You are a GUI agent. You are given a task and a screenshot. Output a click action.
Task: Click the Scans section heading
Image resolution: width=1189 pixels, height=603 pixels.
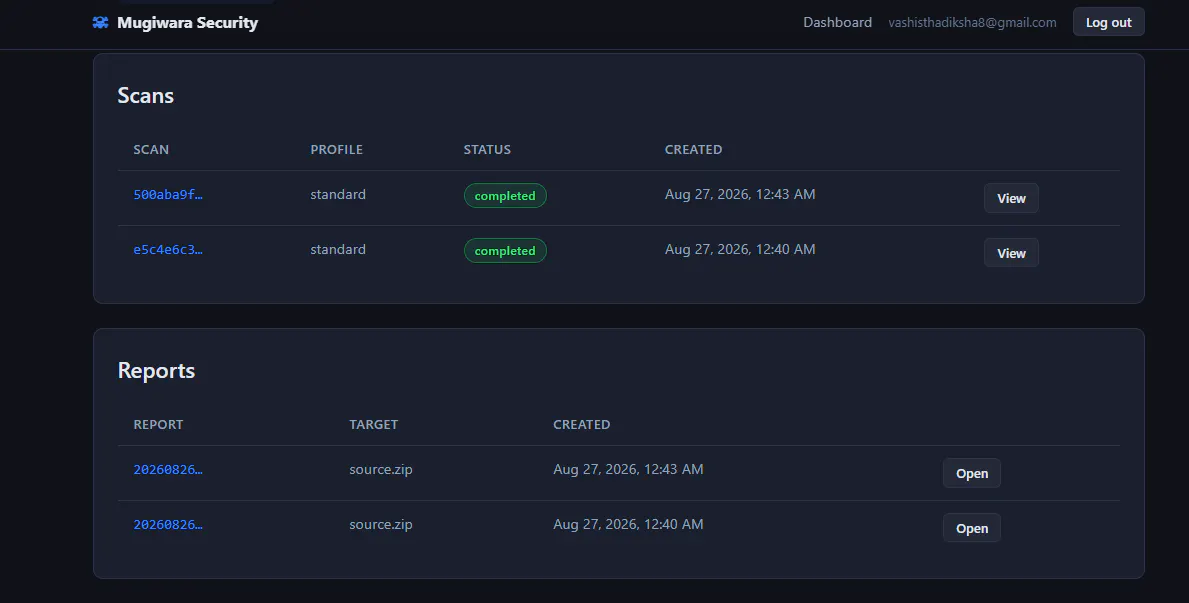tap(146, 96)
